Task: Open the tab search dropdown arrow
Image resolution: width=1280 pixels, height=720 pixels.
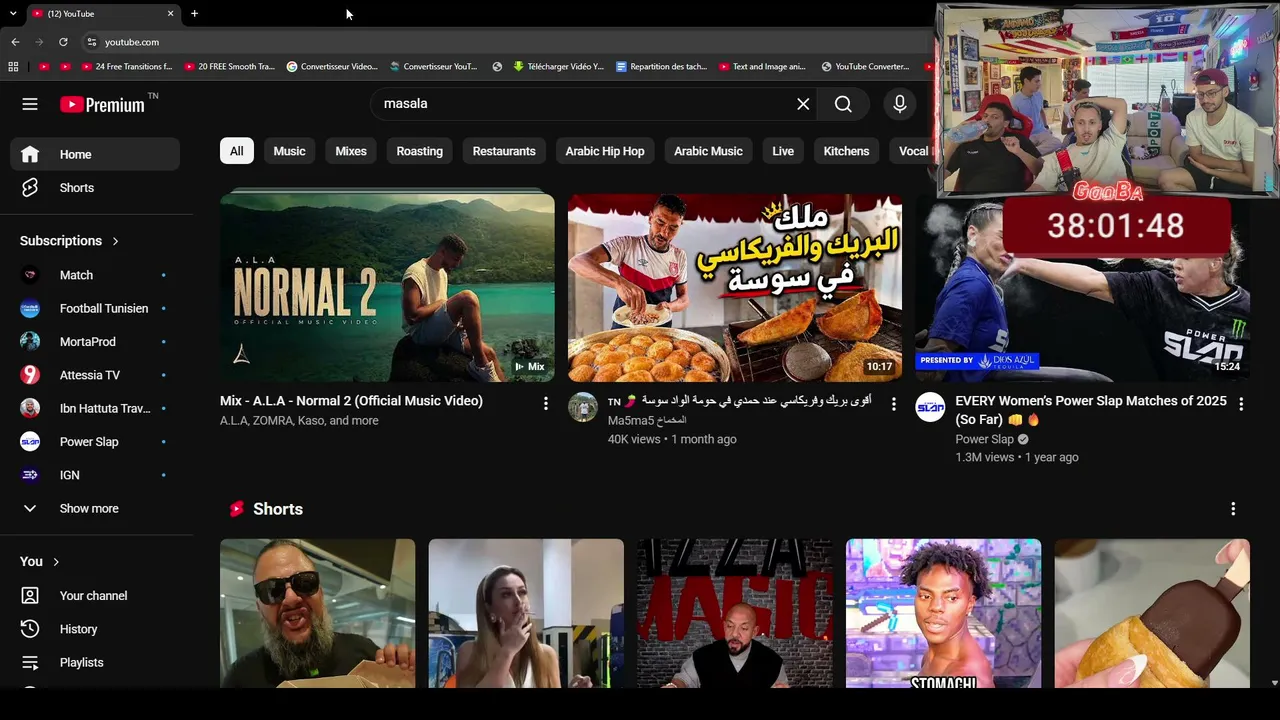Action: [13, 14]
